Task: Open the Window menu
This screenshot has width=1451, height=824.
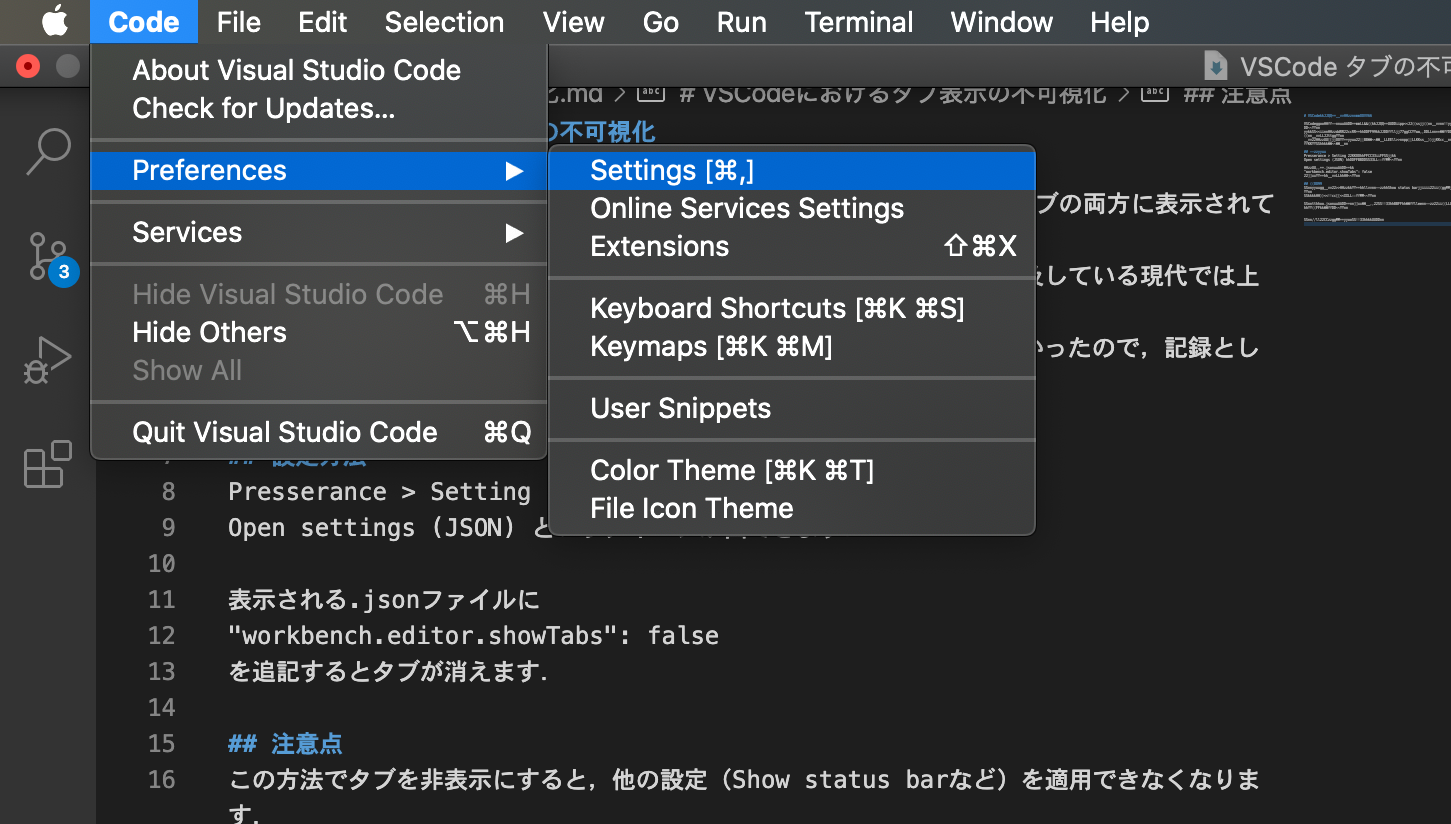Action: (x=1002, y=22)
